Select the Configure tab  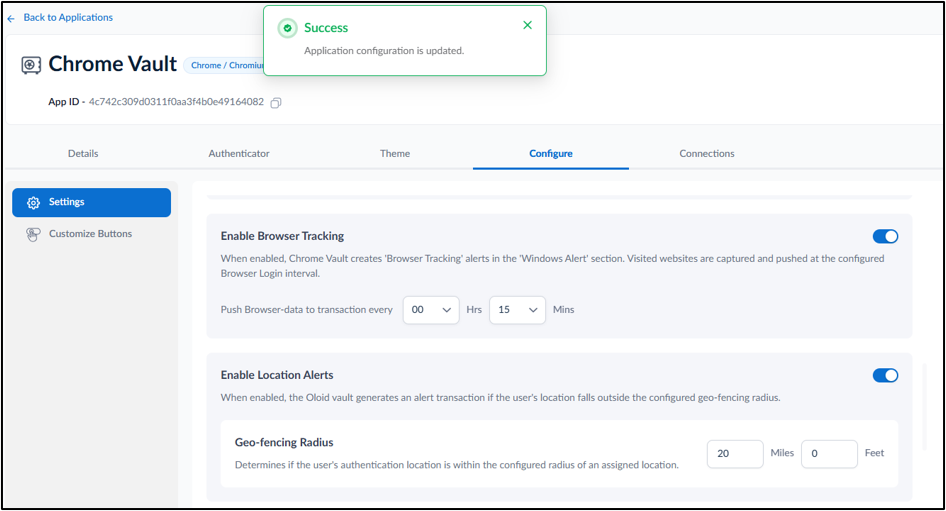551,153
